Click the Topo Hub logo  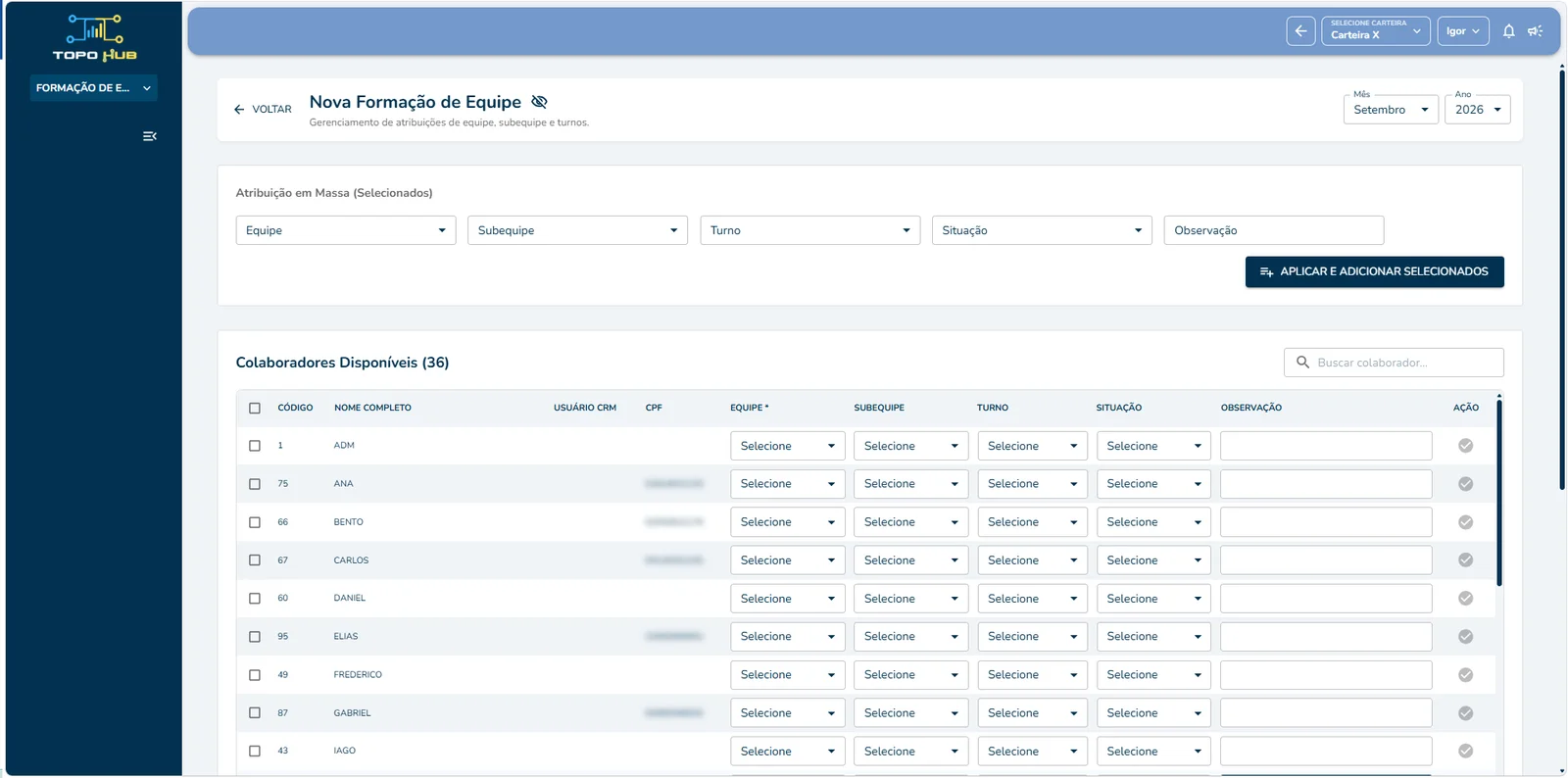click(x=94, y=37)
